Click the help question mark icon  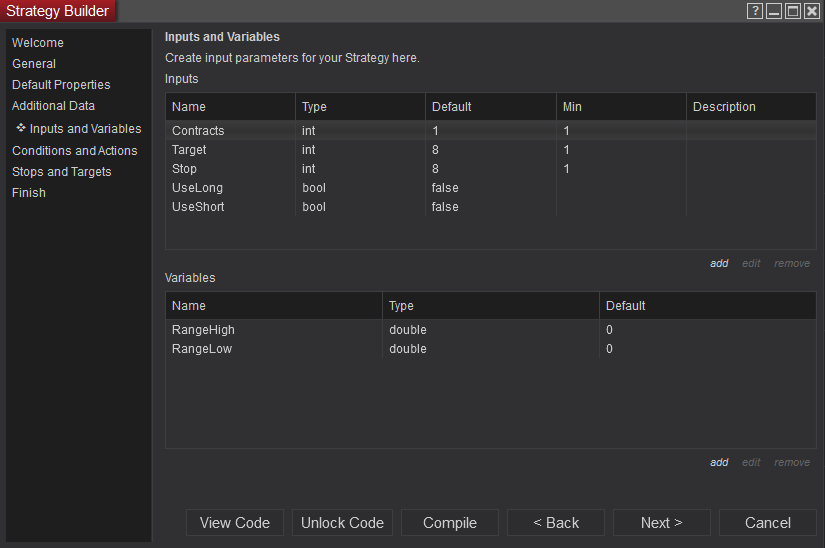point(755,11)
